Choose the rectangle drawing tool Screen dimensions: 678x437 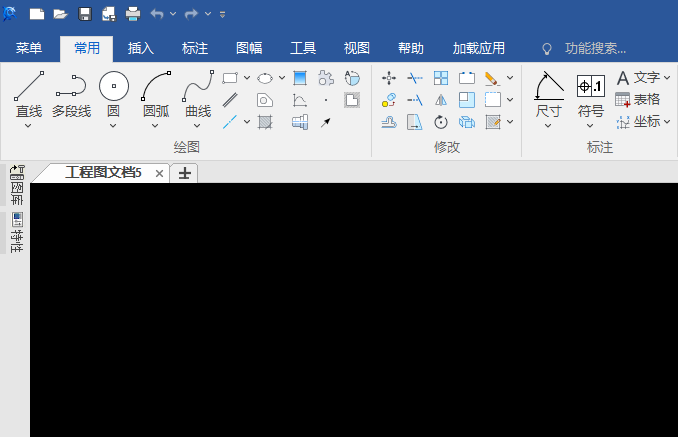click(x=230, y=78)
